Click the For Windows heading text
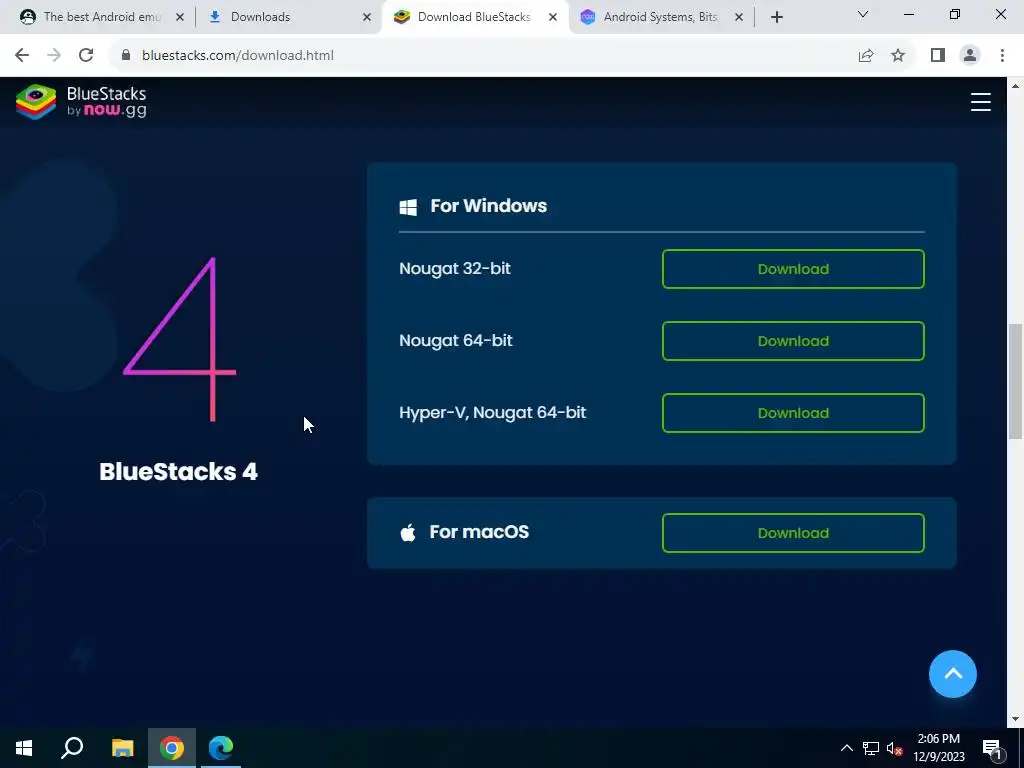This screenshot has width=1024, height=768. pyautogui.click(x=488, y=206)
